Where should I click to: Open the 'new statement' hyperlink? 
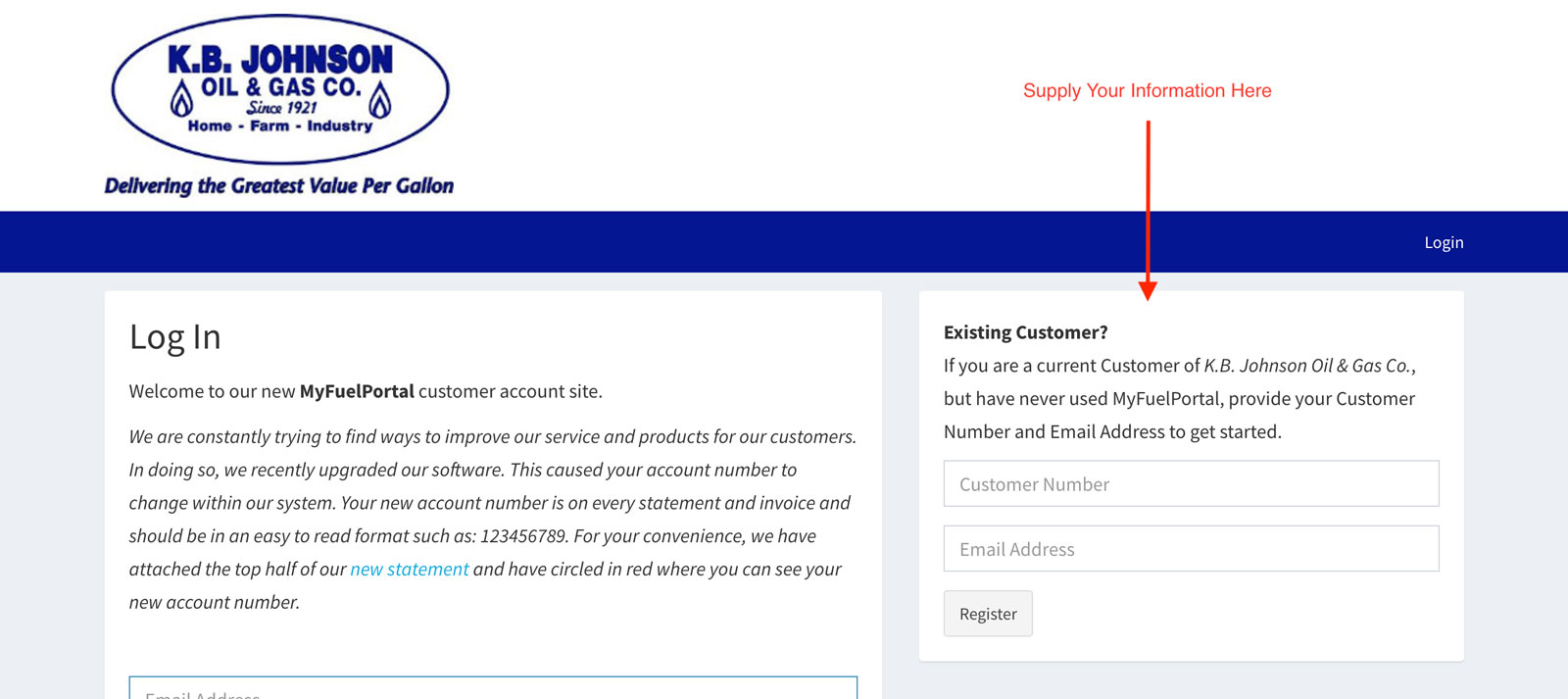[x=410, y=569]
